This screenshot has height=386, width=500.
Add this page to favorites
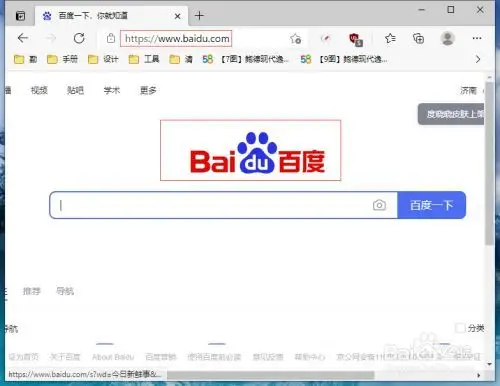(295, 39)
